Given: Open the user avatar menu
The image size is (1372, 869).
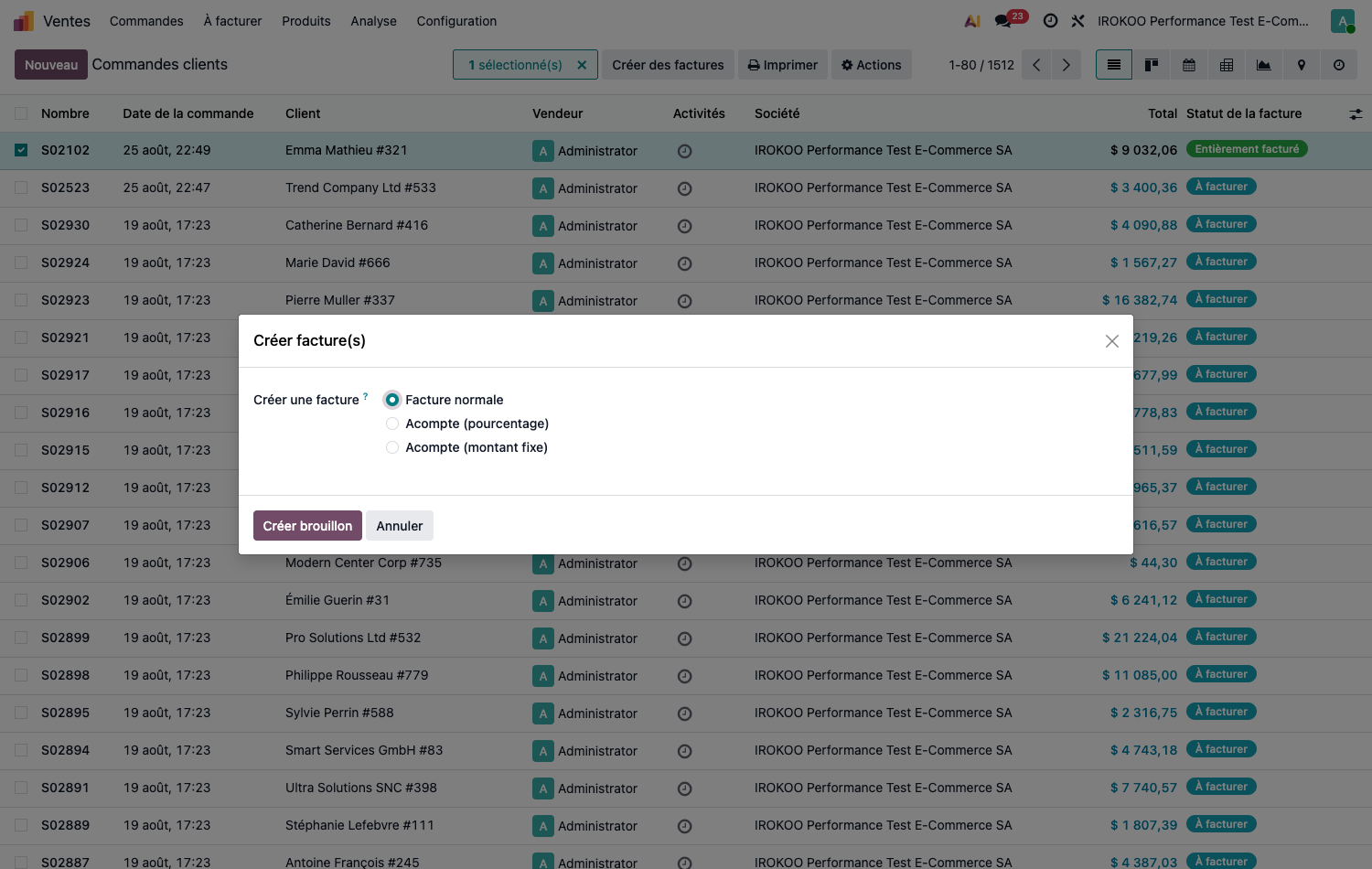Looking at the screenshot, I should 1342,21.
